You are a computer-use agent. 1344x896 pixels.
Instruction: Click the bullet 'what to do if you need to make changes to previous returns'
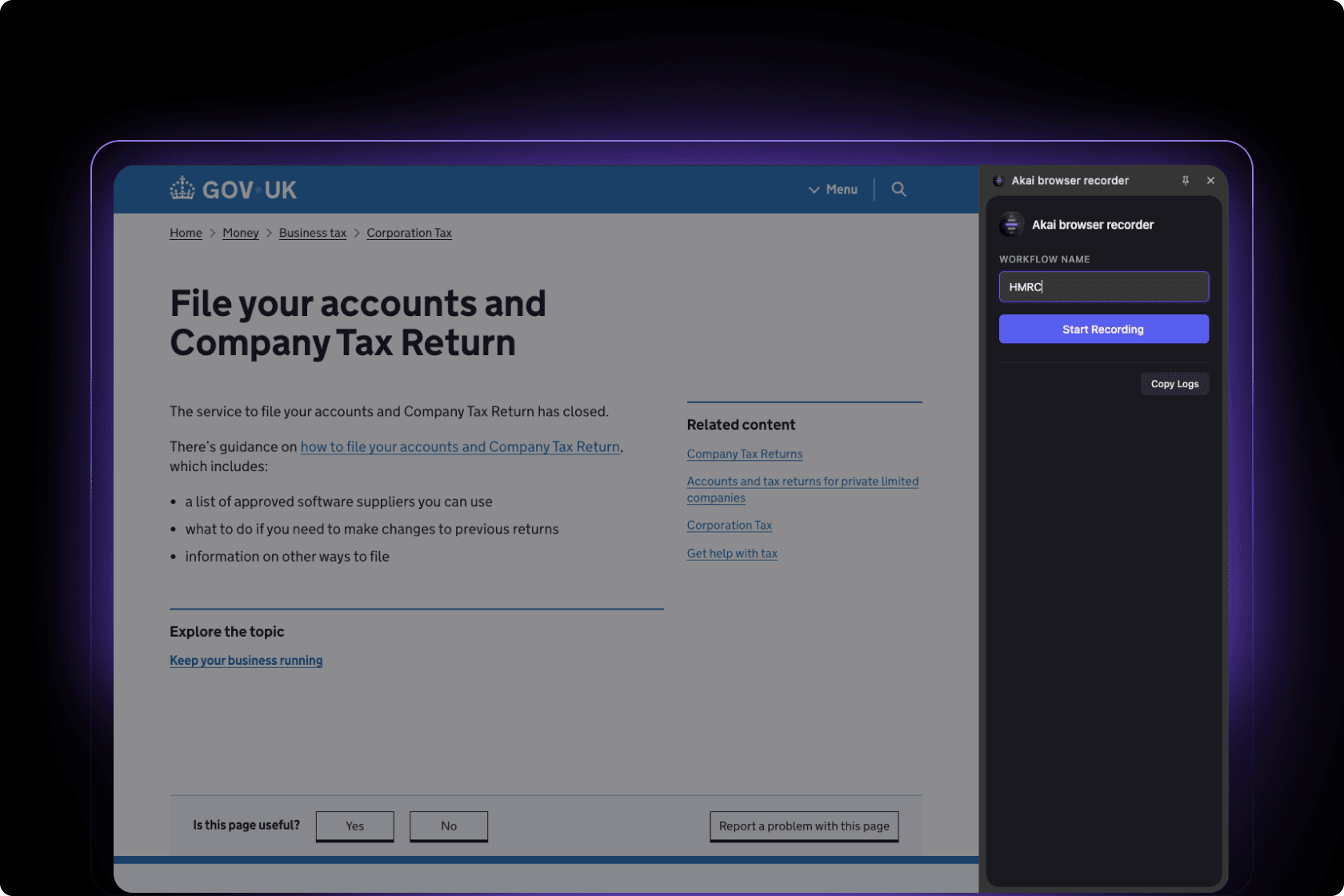point(372,529)
